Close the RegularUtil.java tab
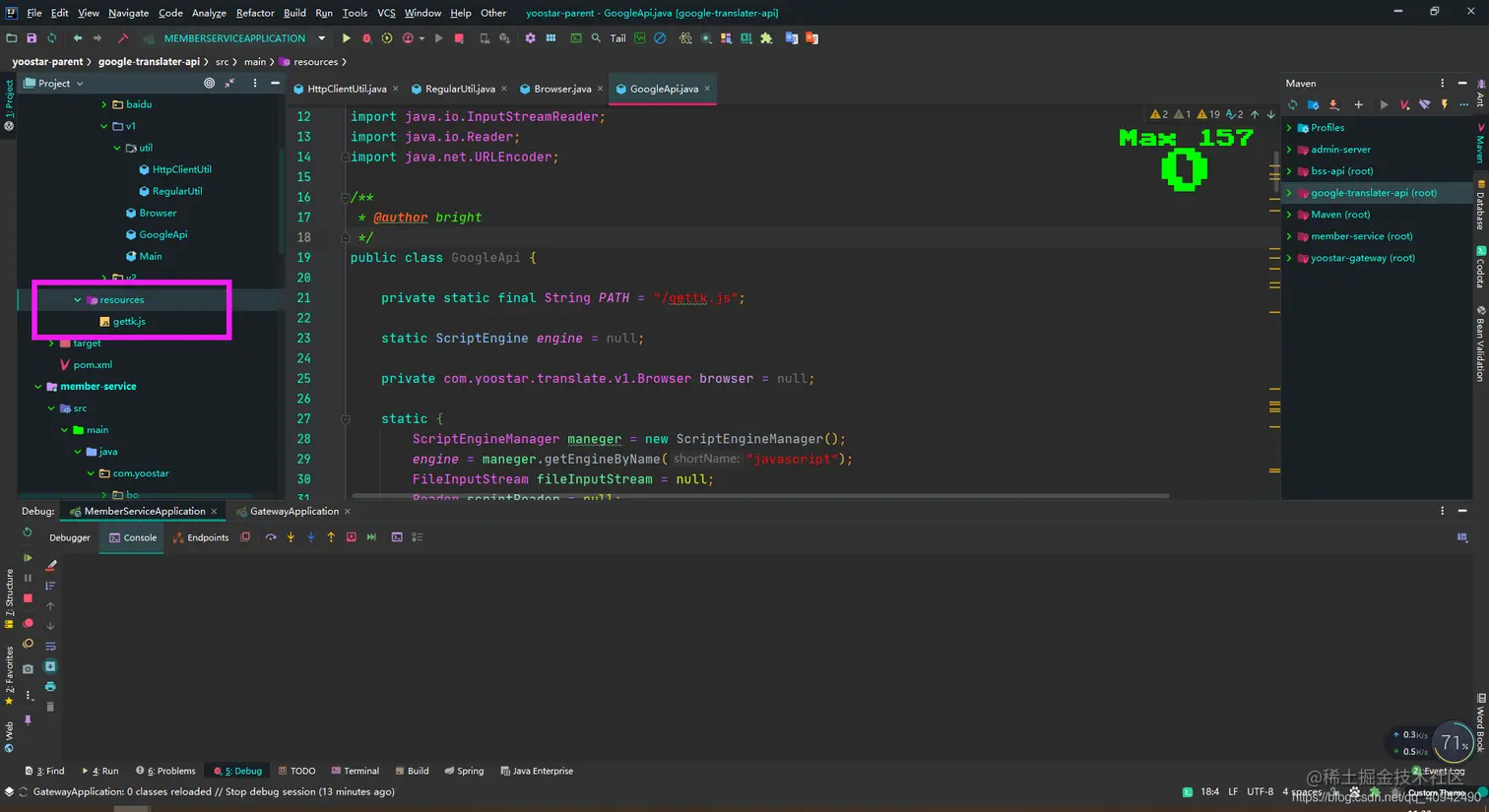Image resolution: width=1489 pixels, height=812 pixels. coord(504,89)
